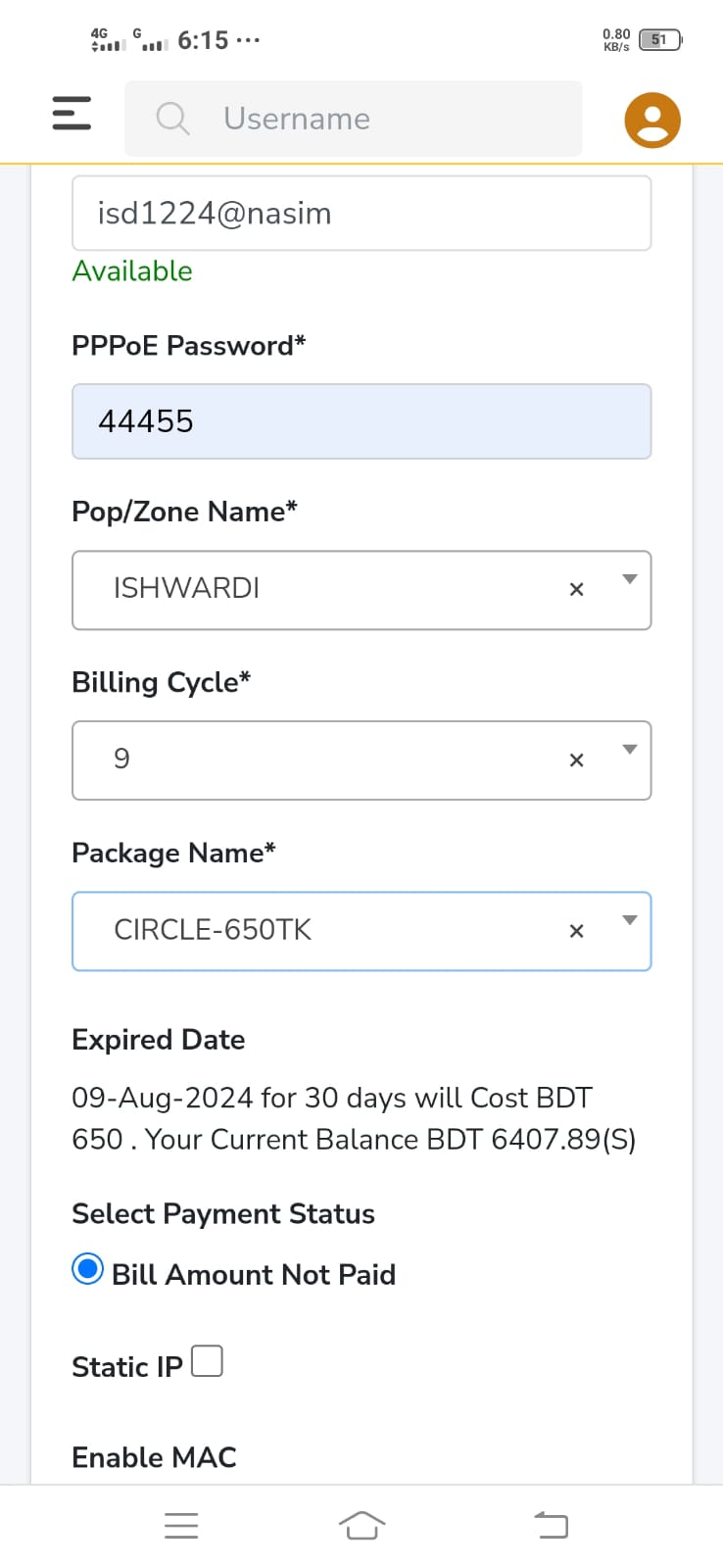Screen dimensions: 723x1568
Task: Remove the CIRCLE-650TK package selection
Action: coord(576,931)
